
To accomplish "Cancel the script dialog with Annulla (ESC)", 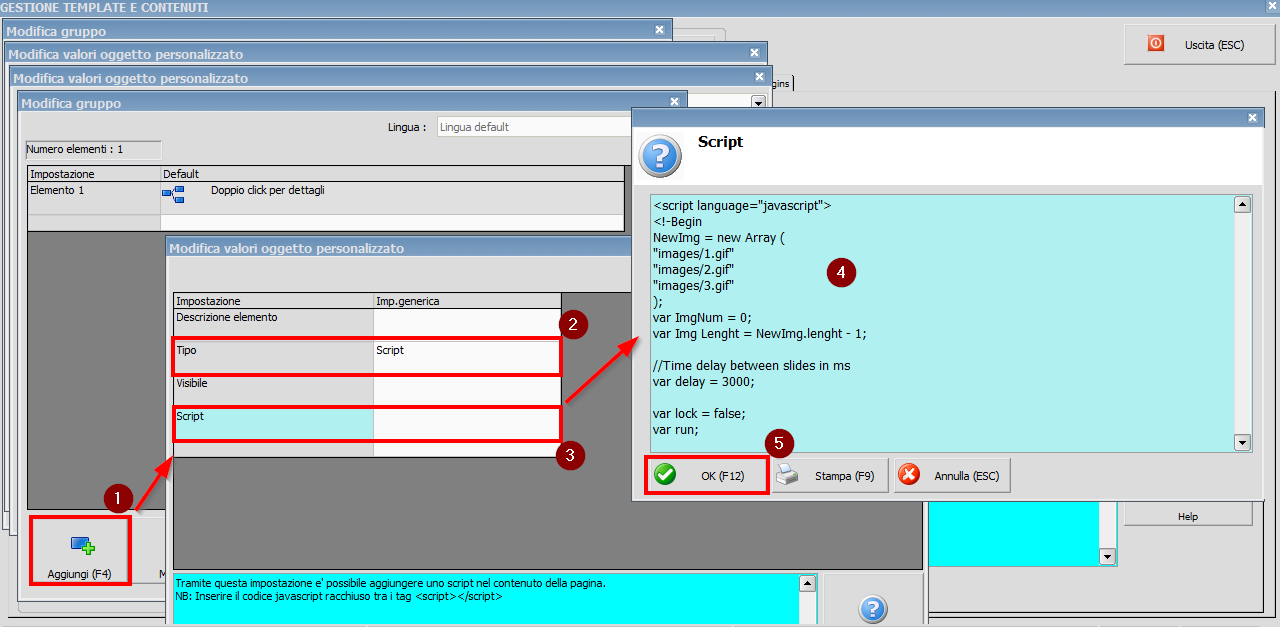I will coord(951,476).
